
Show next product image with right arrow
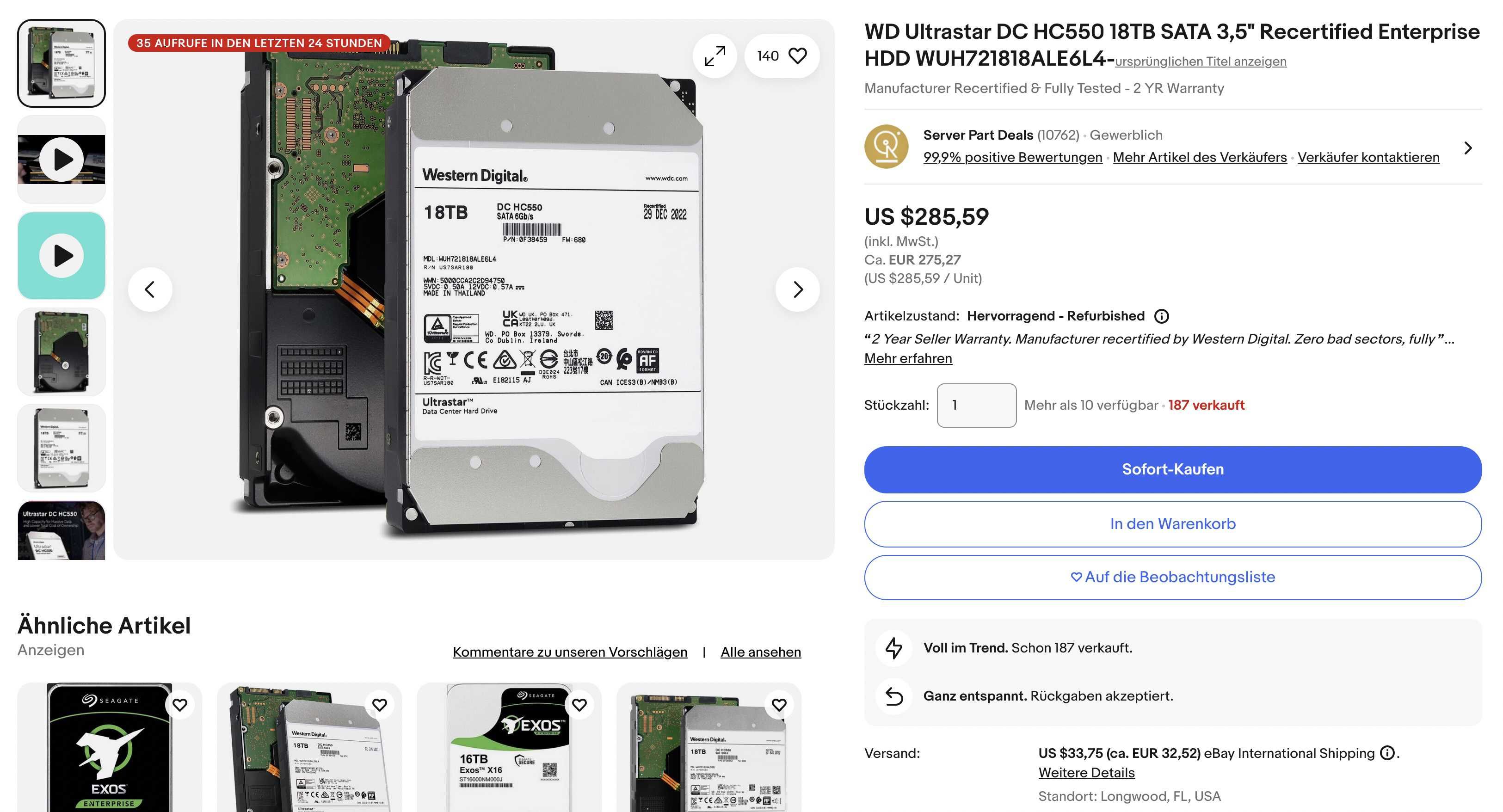coord(798,289)
